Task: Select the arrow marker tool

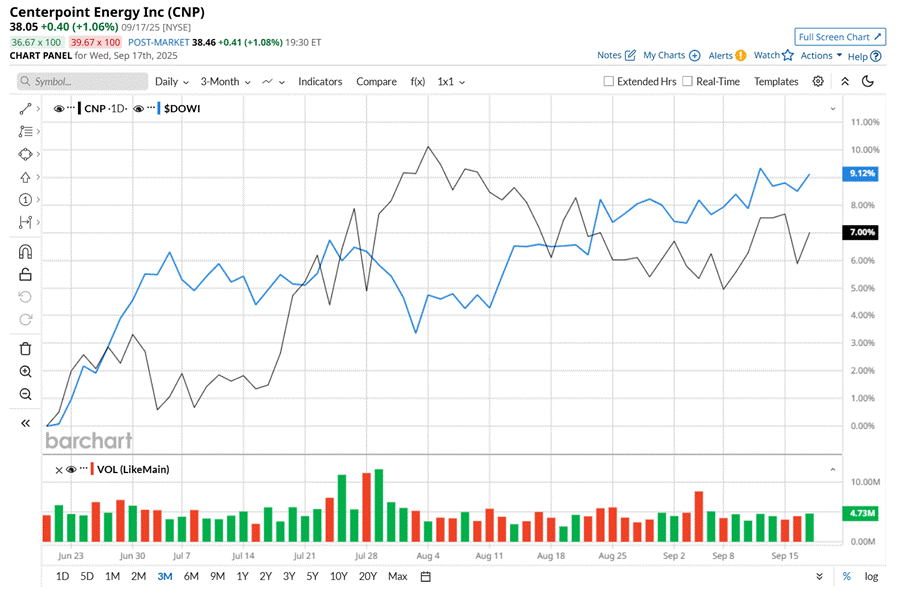Action: click(x=25, y=177)
